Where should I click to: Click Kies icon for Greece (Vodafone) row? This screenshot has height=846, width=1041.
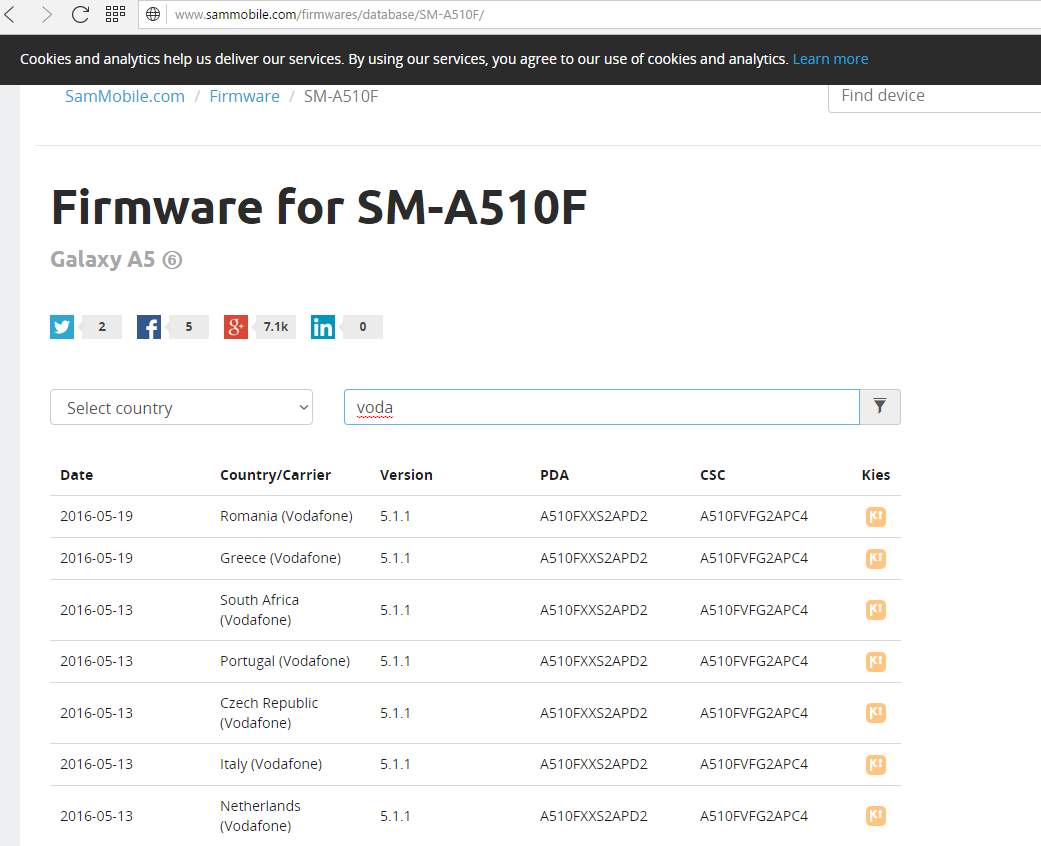876,558
